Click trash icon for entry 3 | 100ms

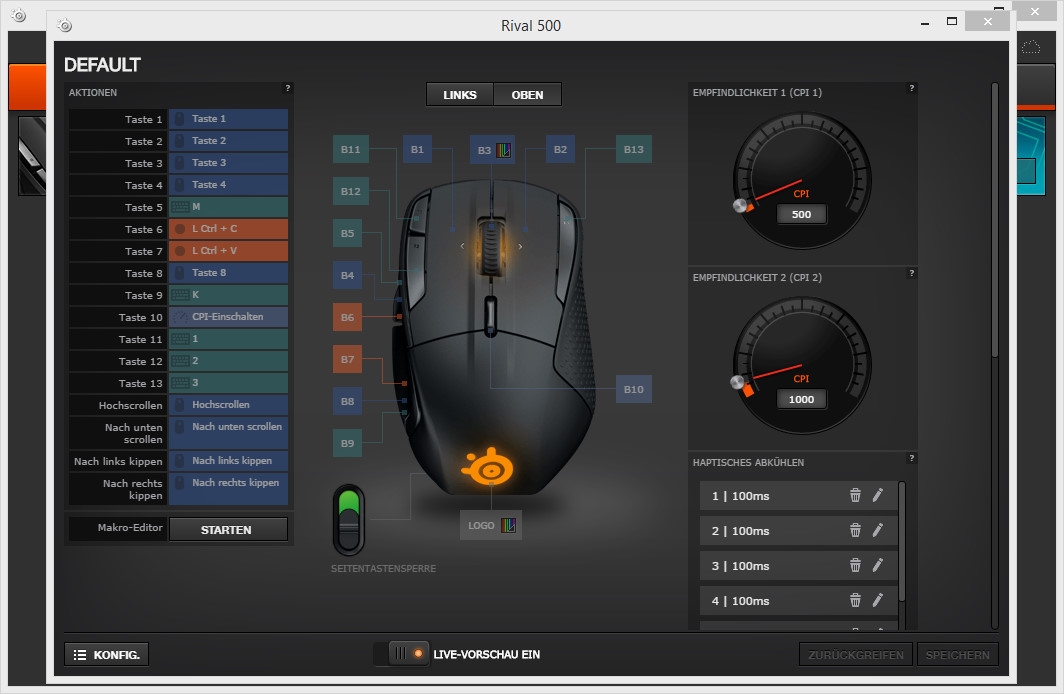(855, 565)
